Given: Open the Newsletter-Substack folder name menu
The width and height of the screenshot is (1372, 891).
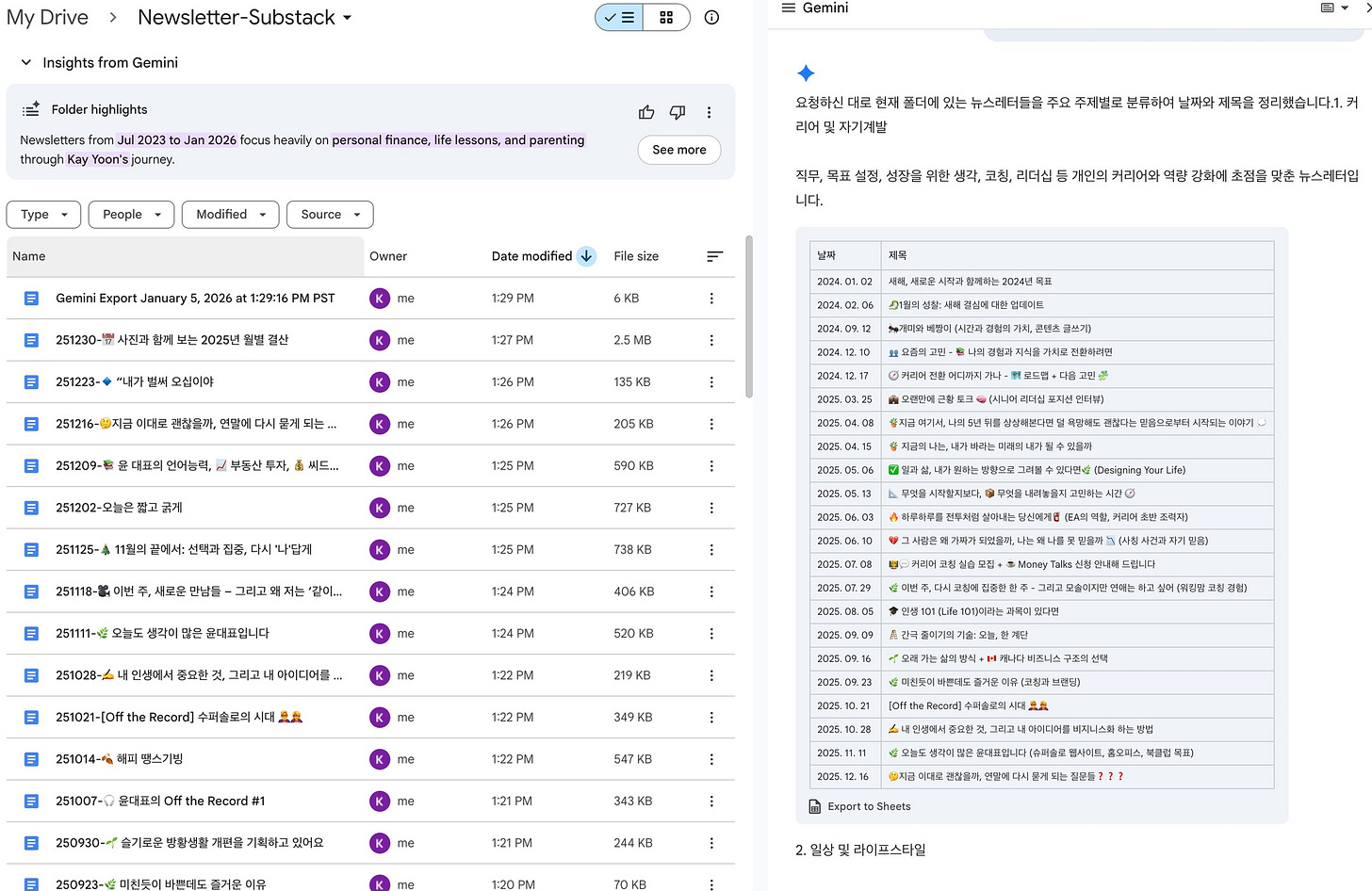Looking at the screenshot, I should point(348,17).
